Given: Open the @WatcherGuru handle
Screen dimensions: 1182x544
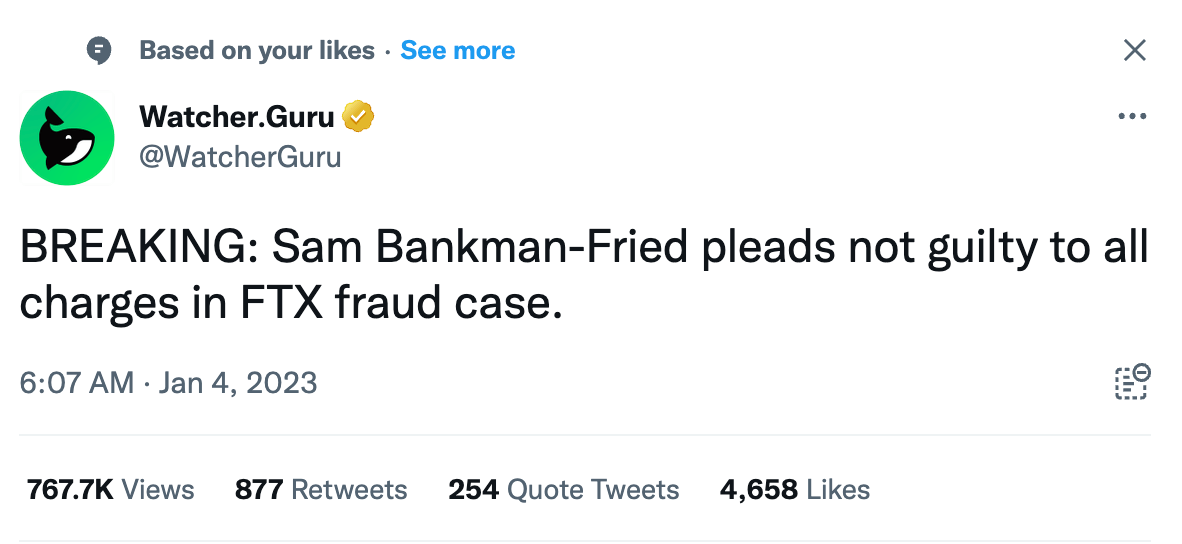Looking at the screenshot, I should tap(240, 157).
